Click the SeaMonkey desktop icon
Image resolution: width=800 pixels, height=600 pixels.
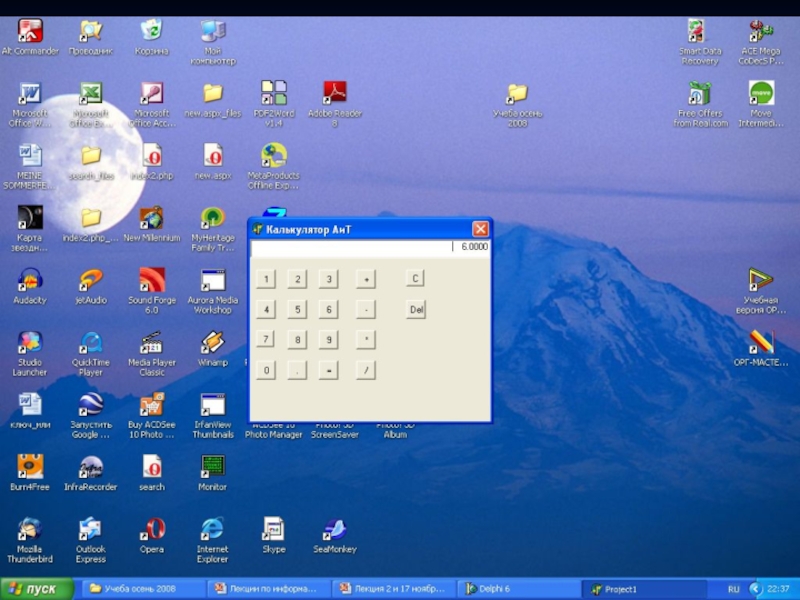click(334, 530)
